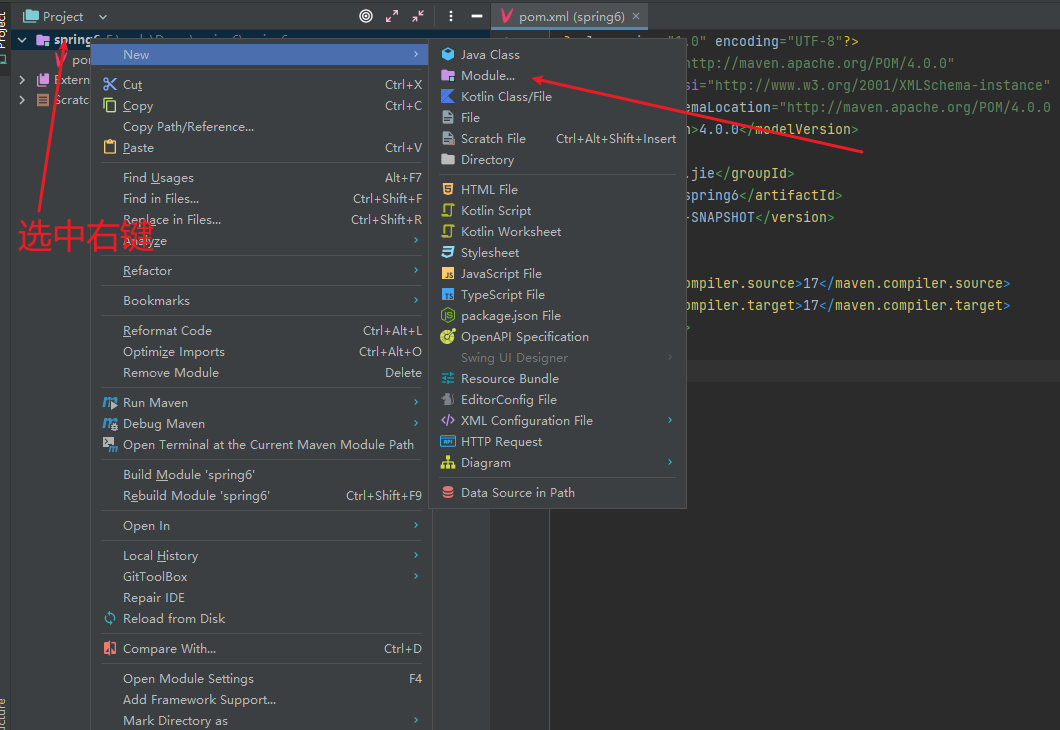Open Terminal at the Current Maven Module Path
Screen dimensions: 1060x730
pyautogui.click(x=260, y=445)
